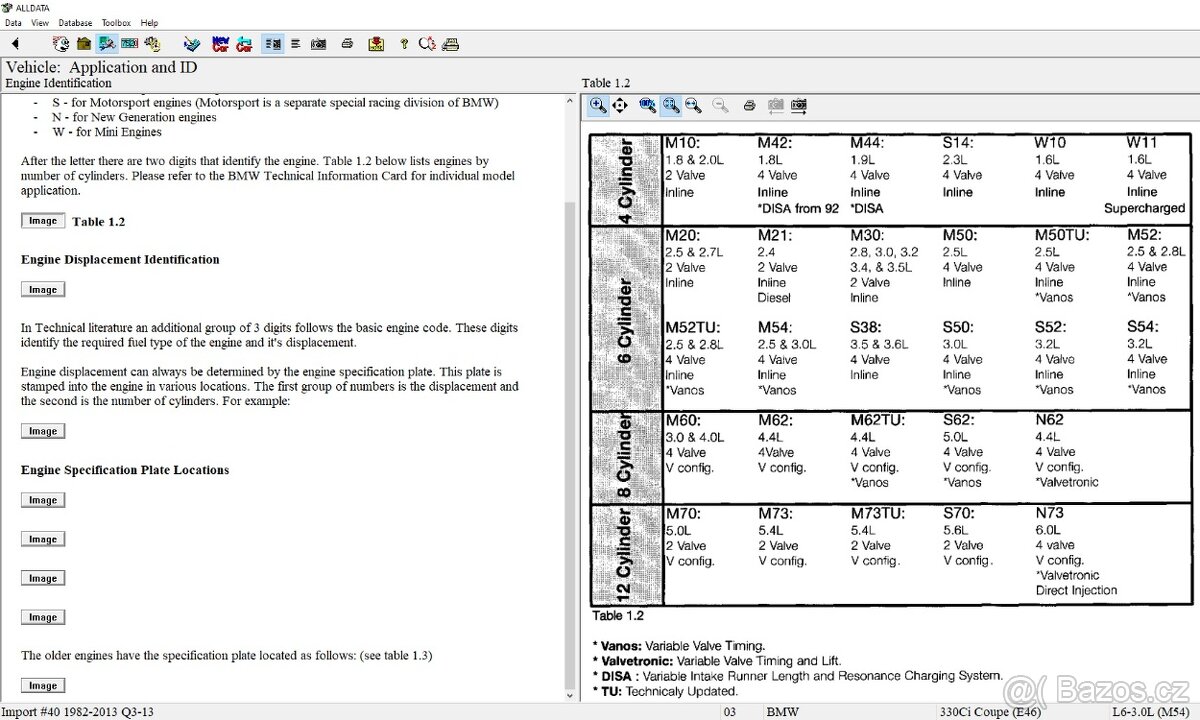This screenshot has height=720, width=1200.
Task: Open the Help question mark icon
Action: pos(402,43)
